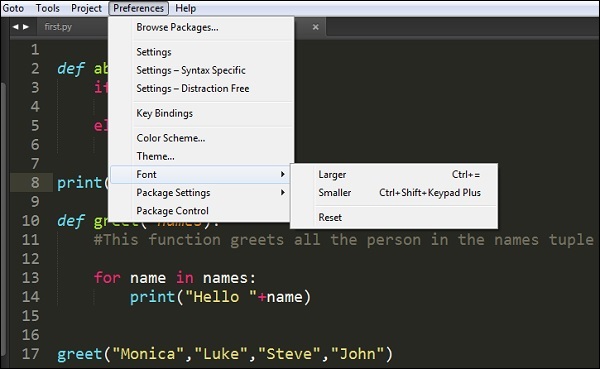Click line number 8 in gutter
Viewport: 600px width, 369px height.
click(x=35, y=182)
